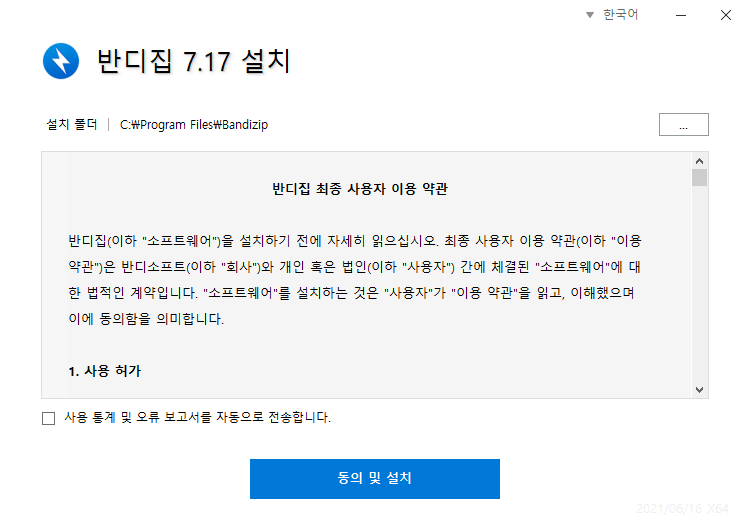750x530 pixels.
Task: Click the "1. 사용 허가" section heading
Action: 105,371
